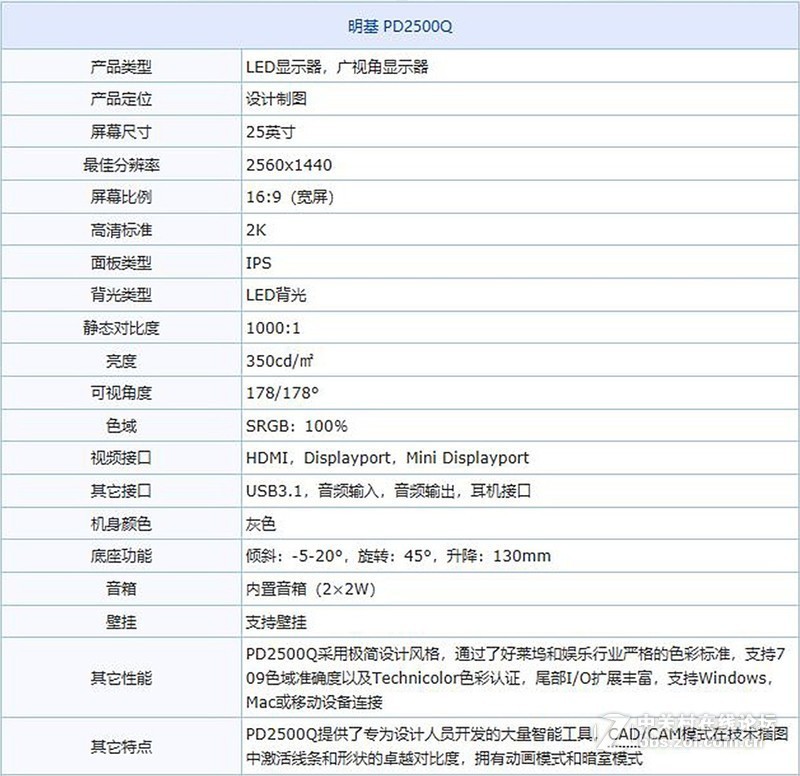Viewport: 800px width, 776px height.
Task: Select the IPS panel type value
Action: click(x=257, y=262)
